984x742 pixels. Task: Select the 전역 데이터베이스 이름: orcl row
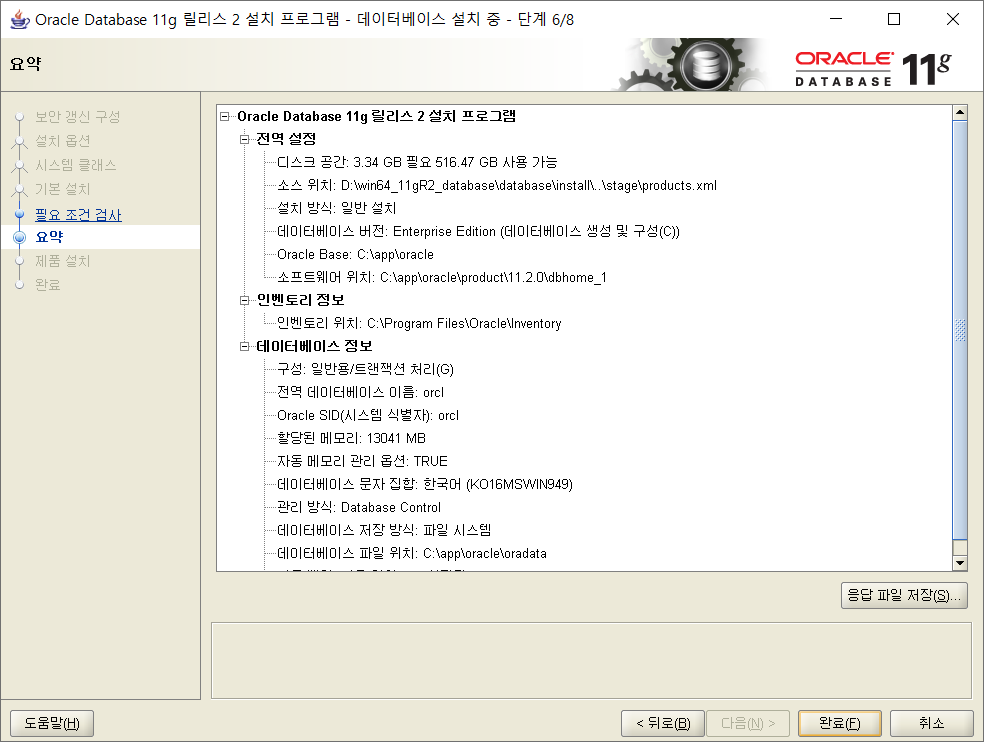tap(360, 392)
